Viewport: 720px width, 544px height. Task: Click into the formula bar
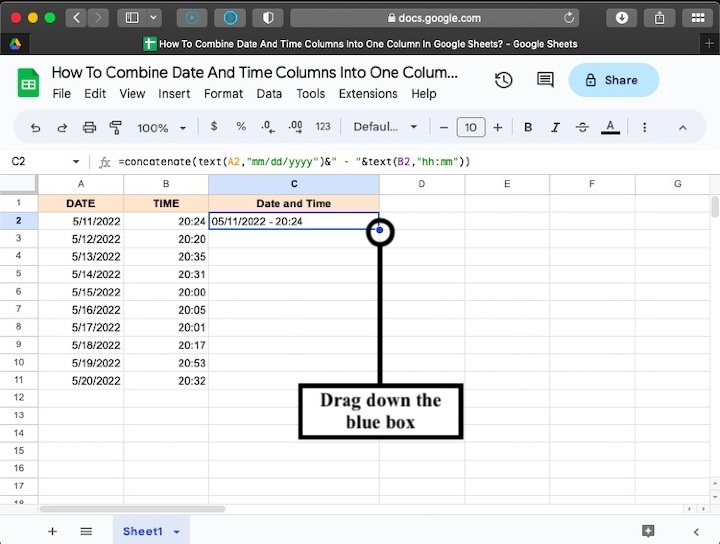(413, 162)
